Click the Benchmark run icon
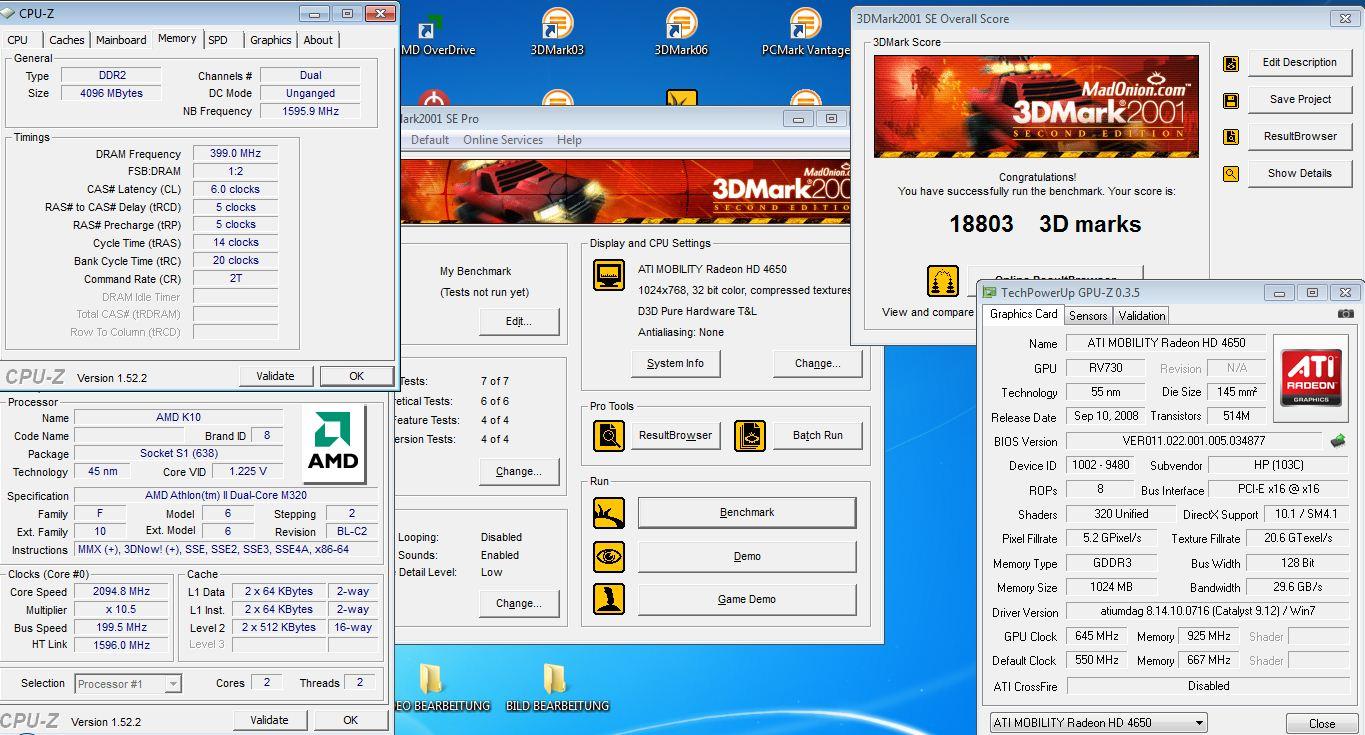1365x735 pixels. [x=609, y=513]
